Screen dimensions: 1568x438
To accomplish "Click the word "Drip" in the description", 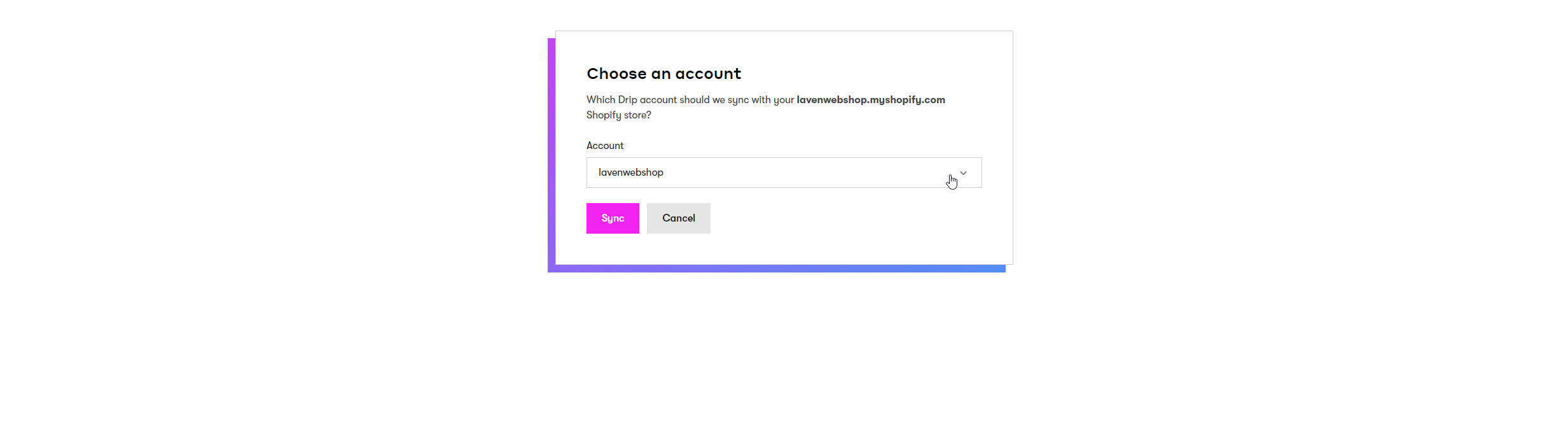I will pos(627,100).
